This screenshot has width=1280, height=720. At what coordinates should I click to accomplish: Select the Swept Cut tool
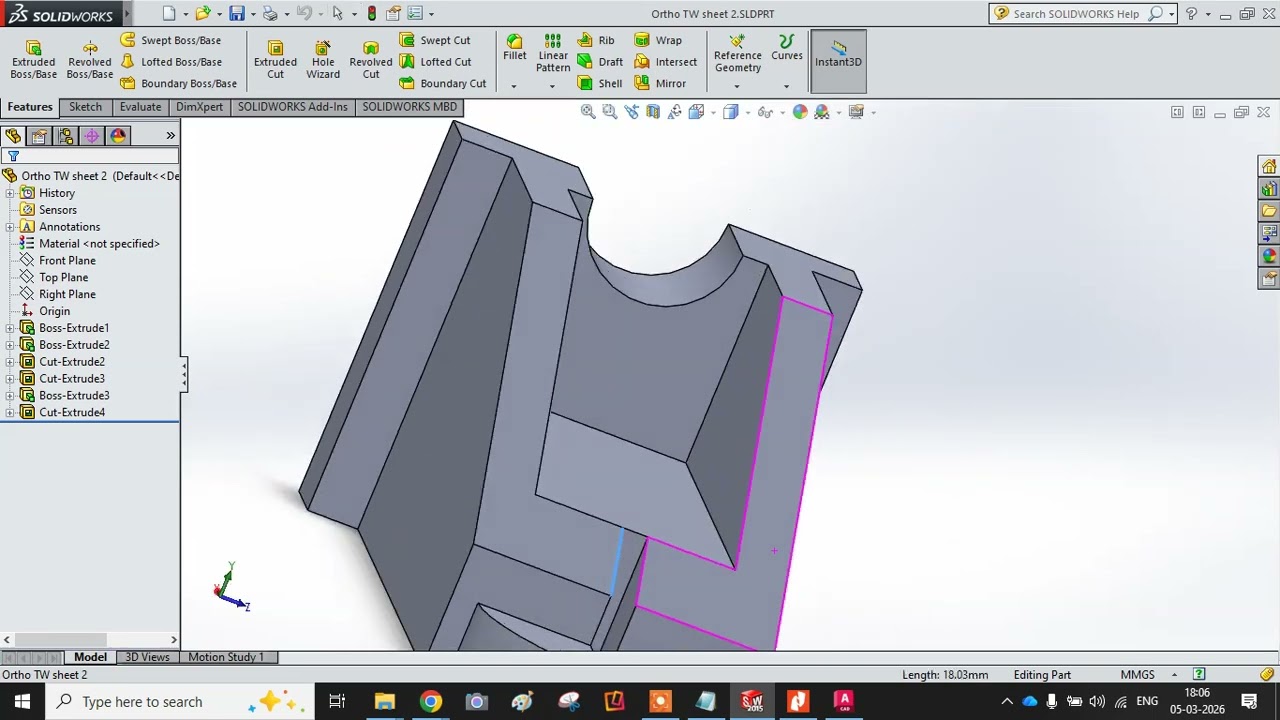(x=435, y=40)
